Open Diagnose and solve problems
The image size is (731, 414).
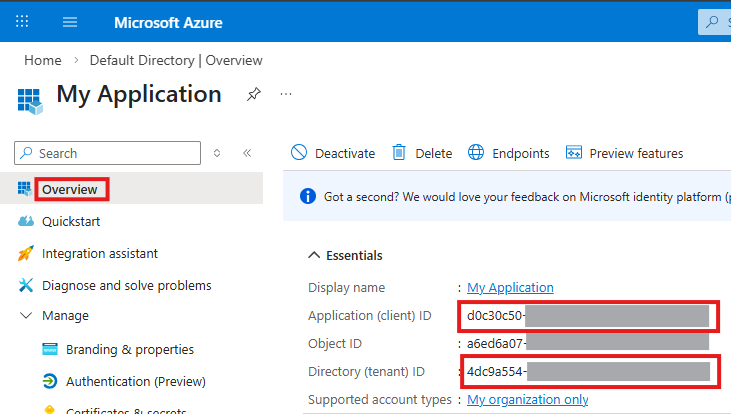coord(126,285)
